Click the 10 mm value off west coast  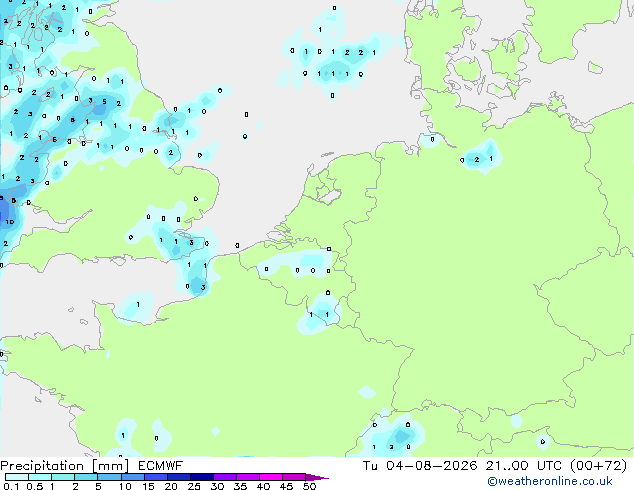click(x=10, y=222)
